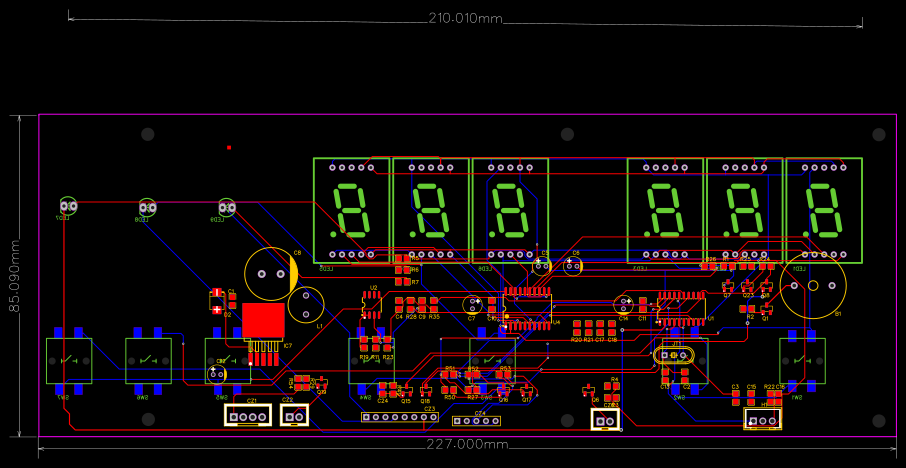
Task: Select the CZ4 five-pin header
Action: click(476, 421)
